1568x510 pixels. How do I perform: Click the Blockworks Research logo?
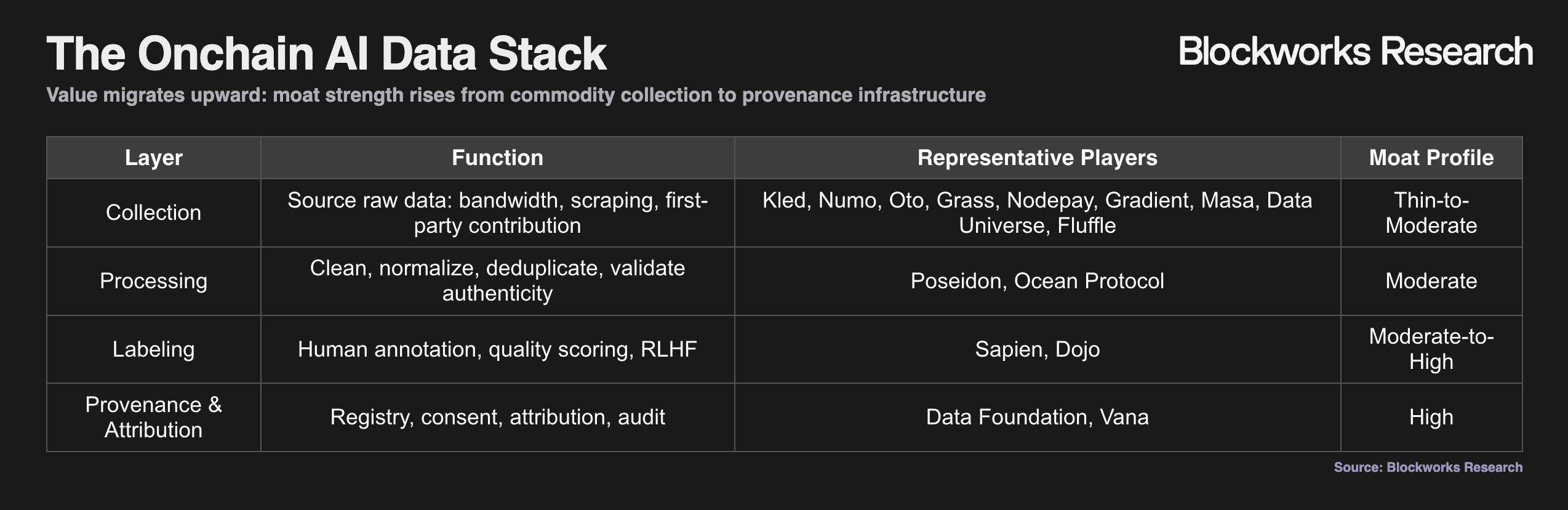point(1355,51)
